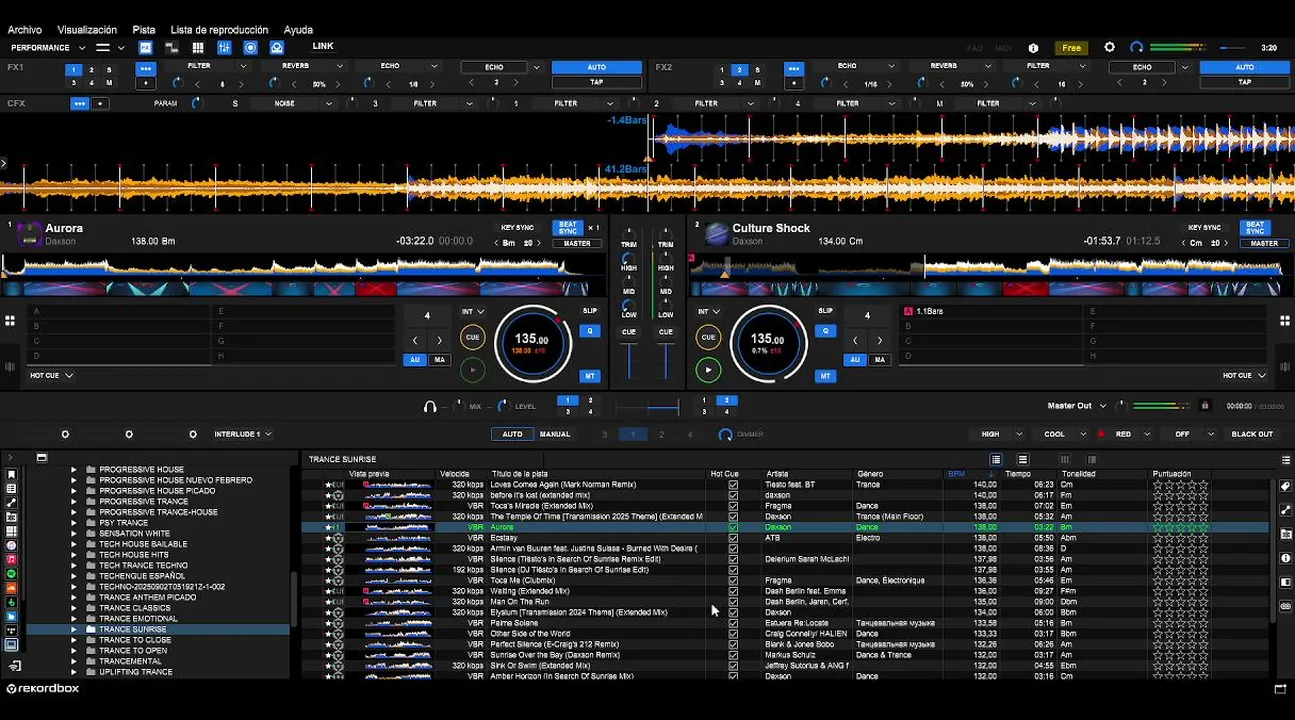Click deck 2 next beat jump arrow
Viewport: 1295px width, 720px height.
879,341
